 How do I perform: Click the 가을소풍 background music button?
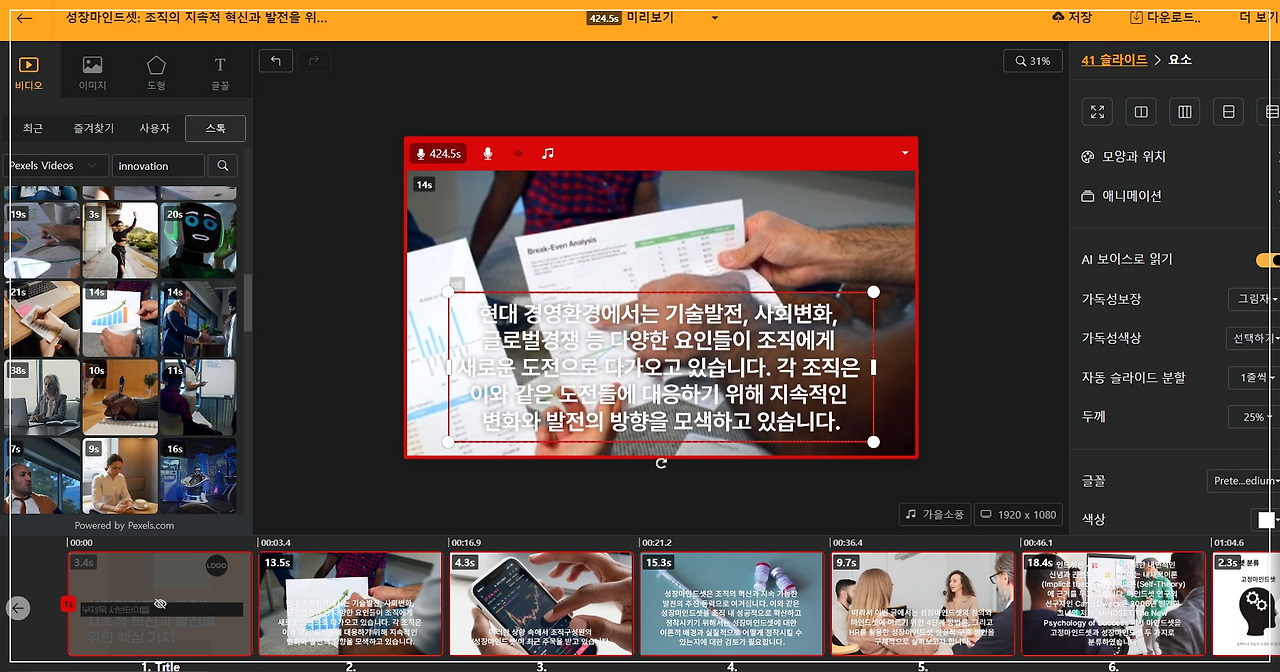coord(934,514)
